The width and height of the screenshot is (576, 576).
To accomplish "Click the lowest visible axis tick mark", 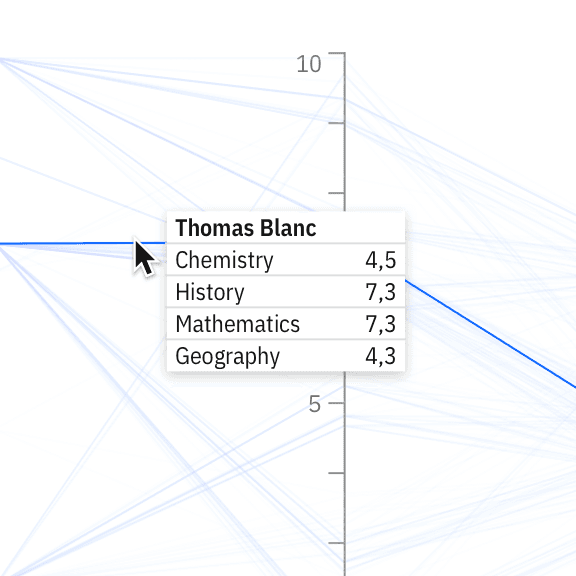I will tap(336, 543).
